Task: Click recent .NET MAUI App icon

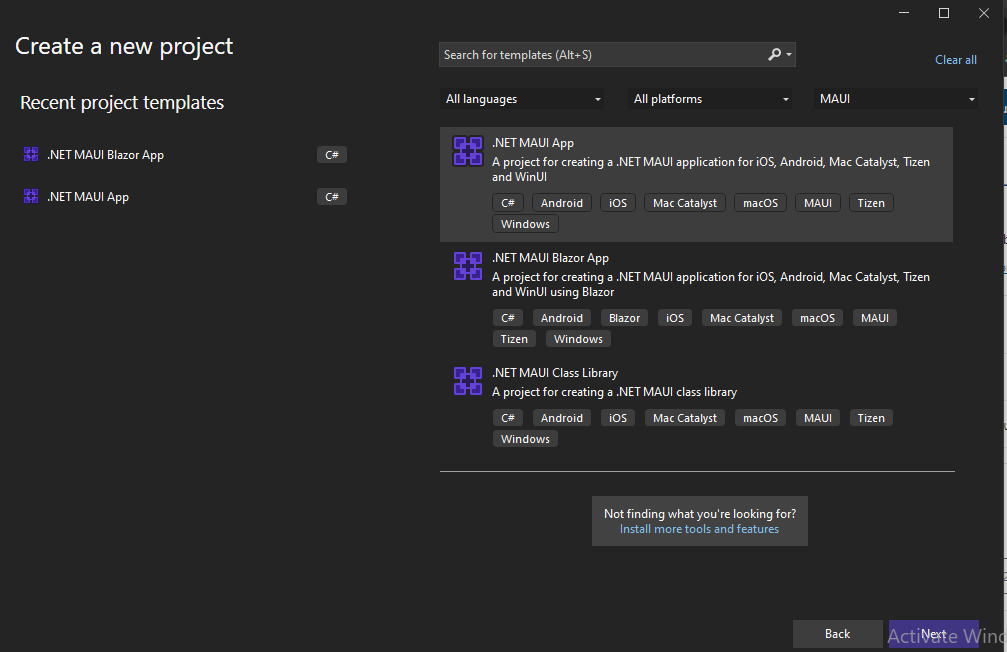Action: [x=30, y=197]
